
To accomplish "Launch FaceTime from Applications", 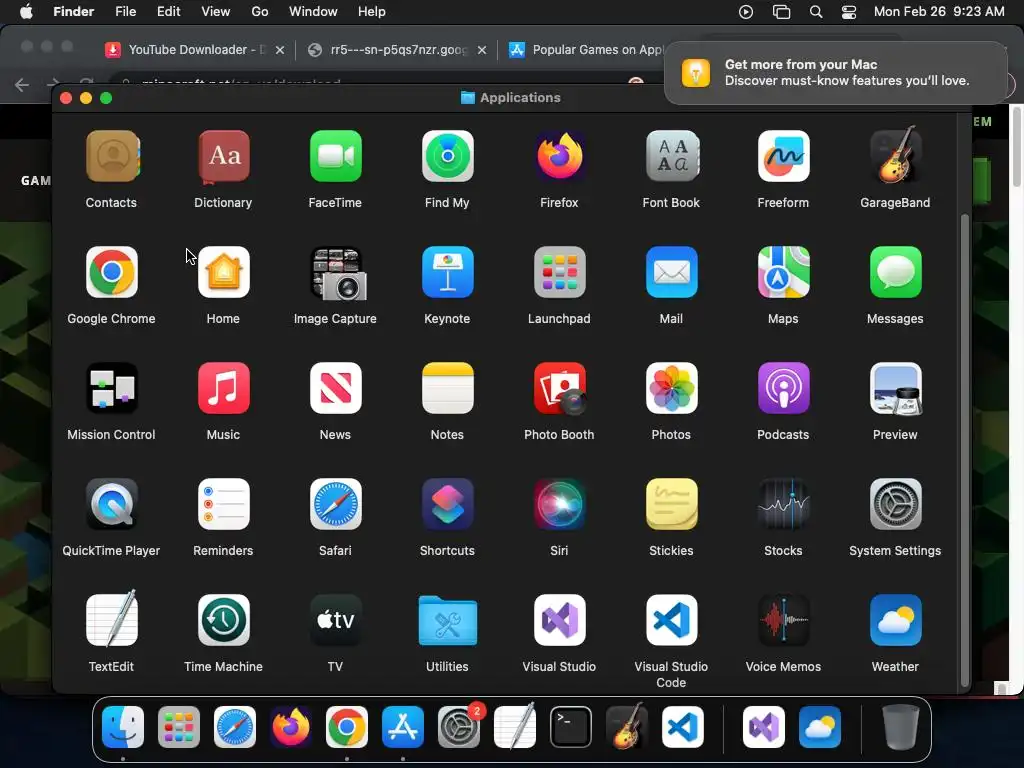I will pos(335,157).
